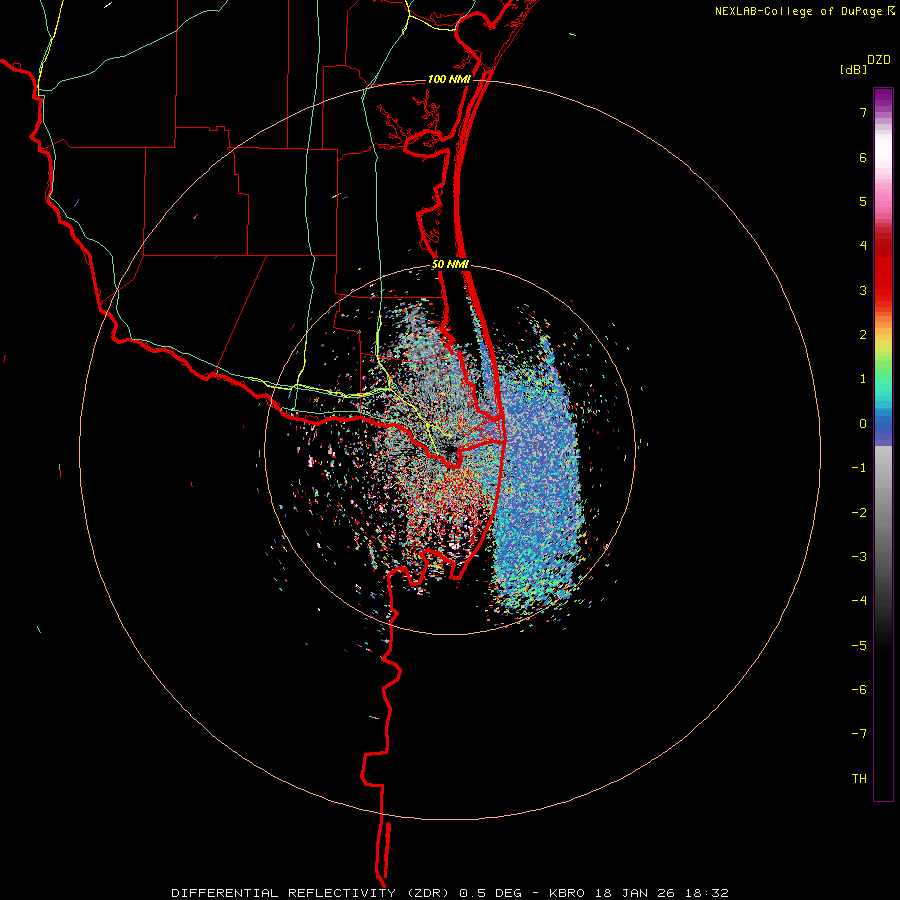Click the 4 value on color scale

863,246
